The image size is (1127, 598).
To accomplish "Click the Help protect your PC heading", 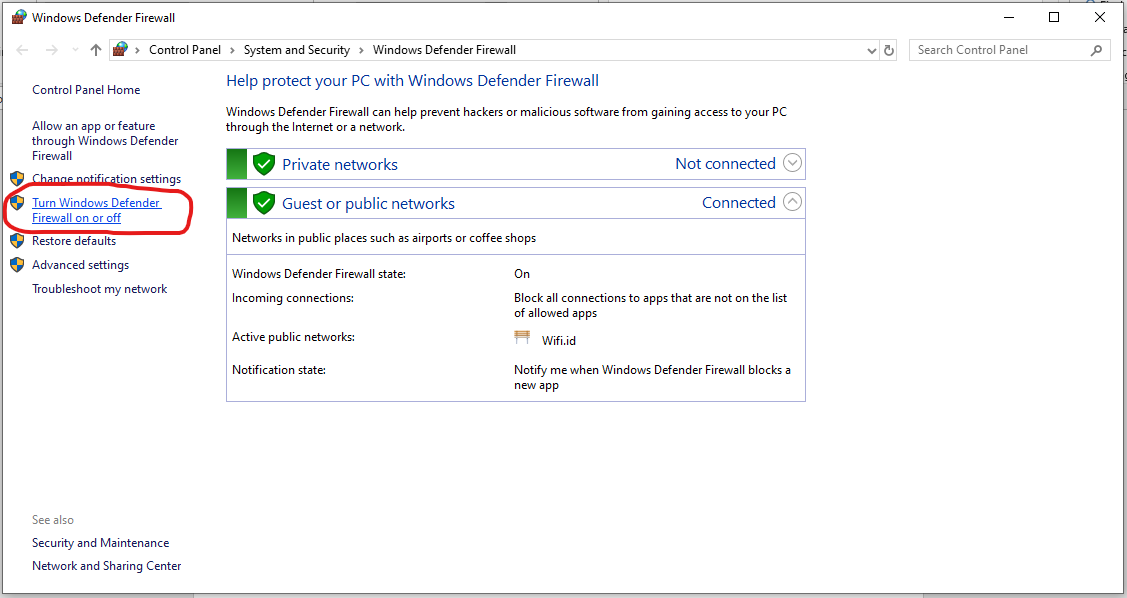I will (x=413, y=80).
